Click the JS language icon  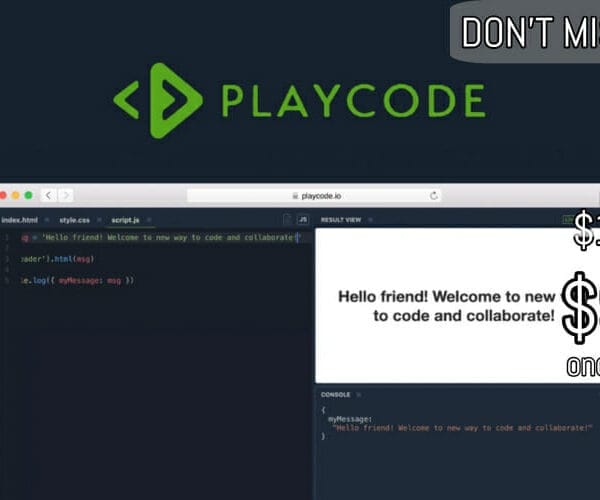coord(303,220)
